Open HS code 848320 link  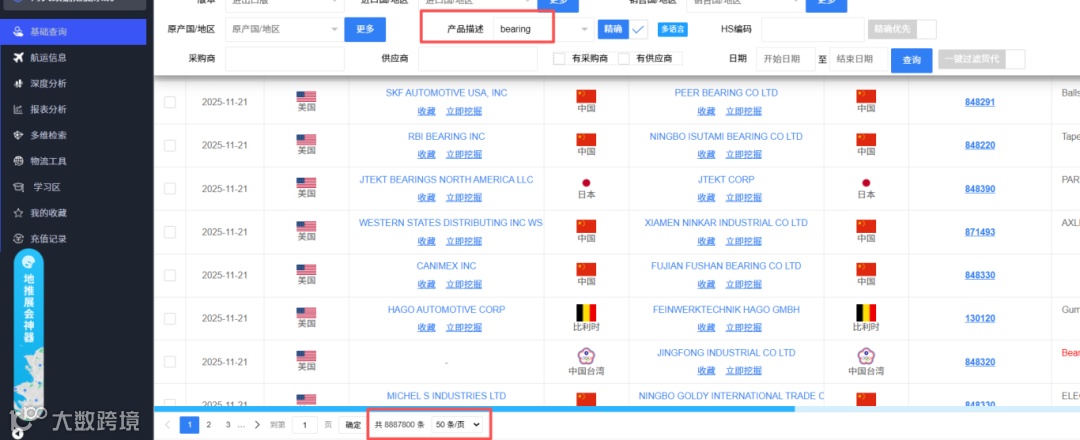(x=979, y=362)
